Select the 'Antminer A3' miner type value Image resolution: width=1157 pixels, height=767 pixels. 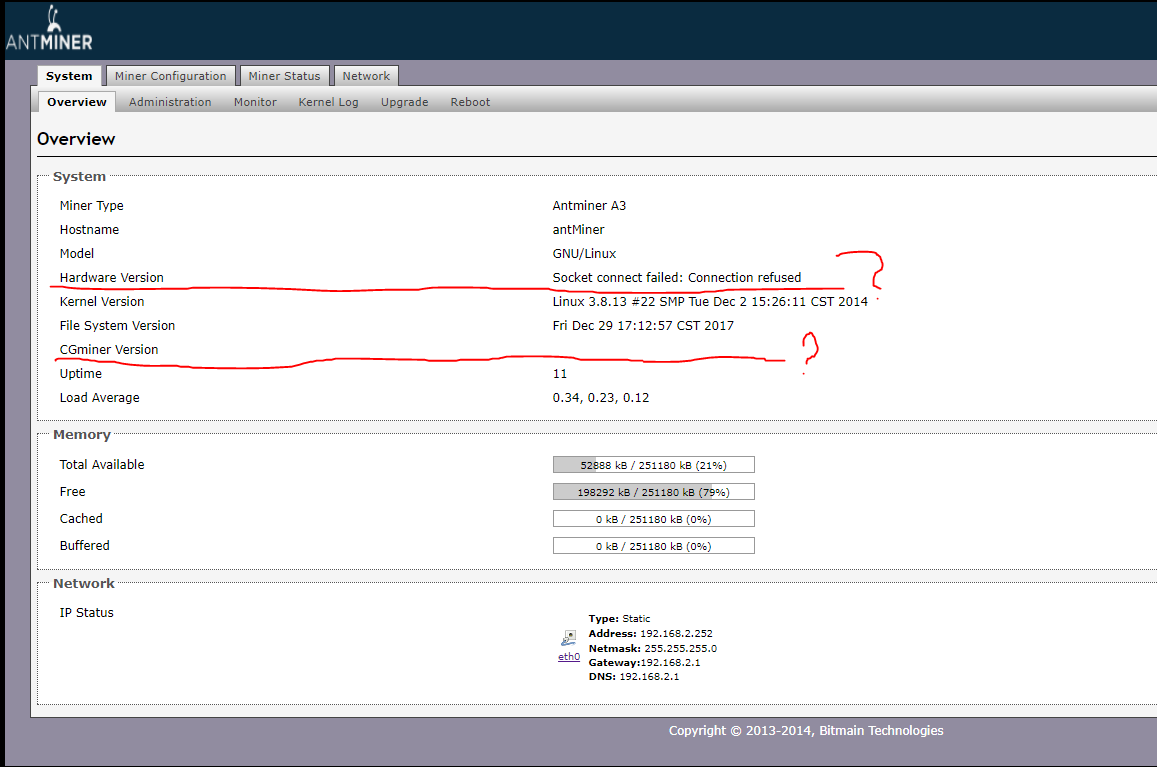click(589, 205)
